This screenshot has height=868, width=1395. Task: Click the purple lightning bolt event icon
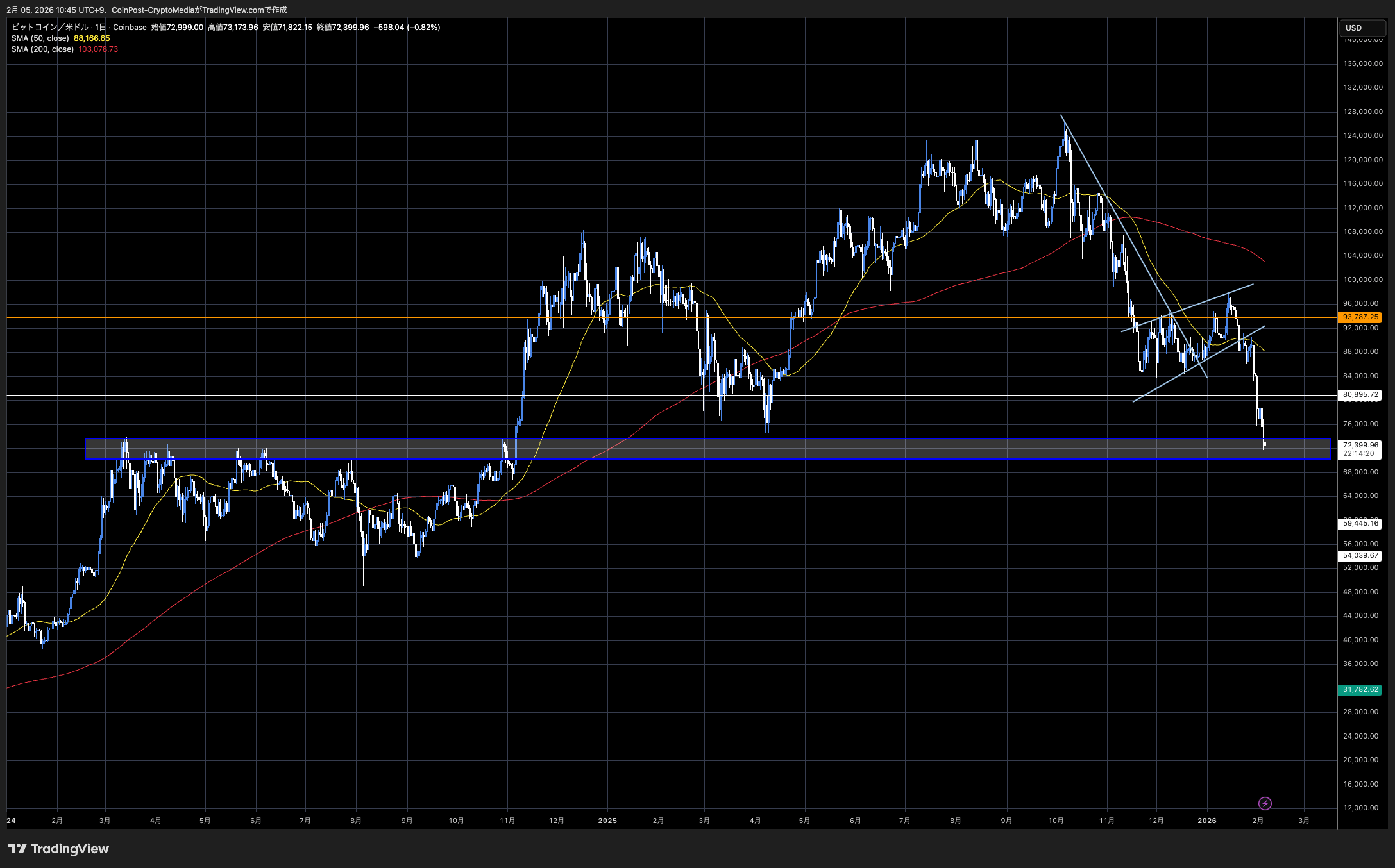pos(1265,803)
